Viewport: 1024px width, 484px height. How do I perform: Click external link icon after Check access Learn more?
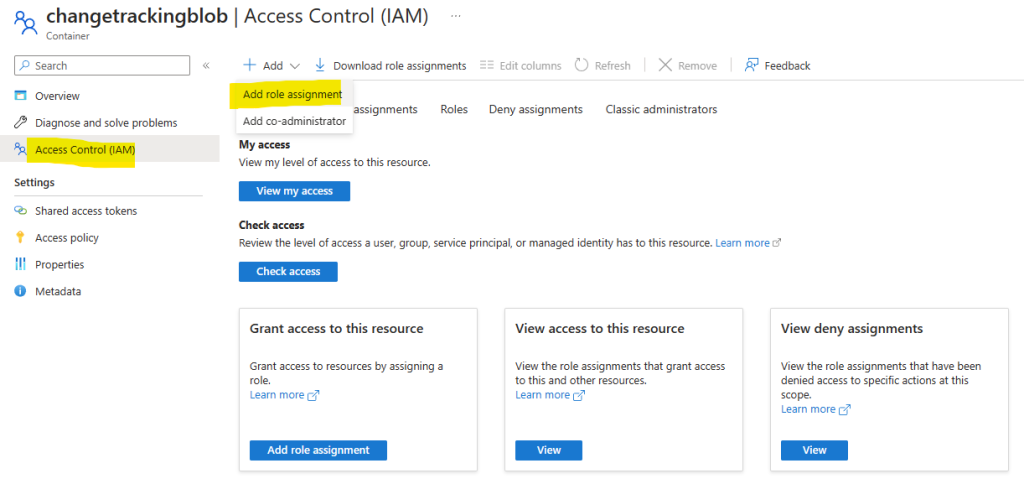tap(776, 243)
